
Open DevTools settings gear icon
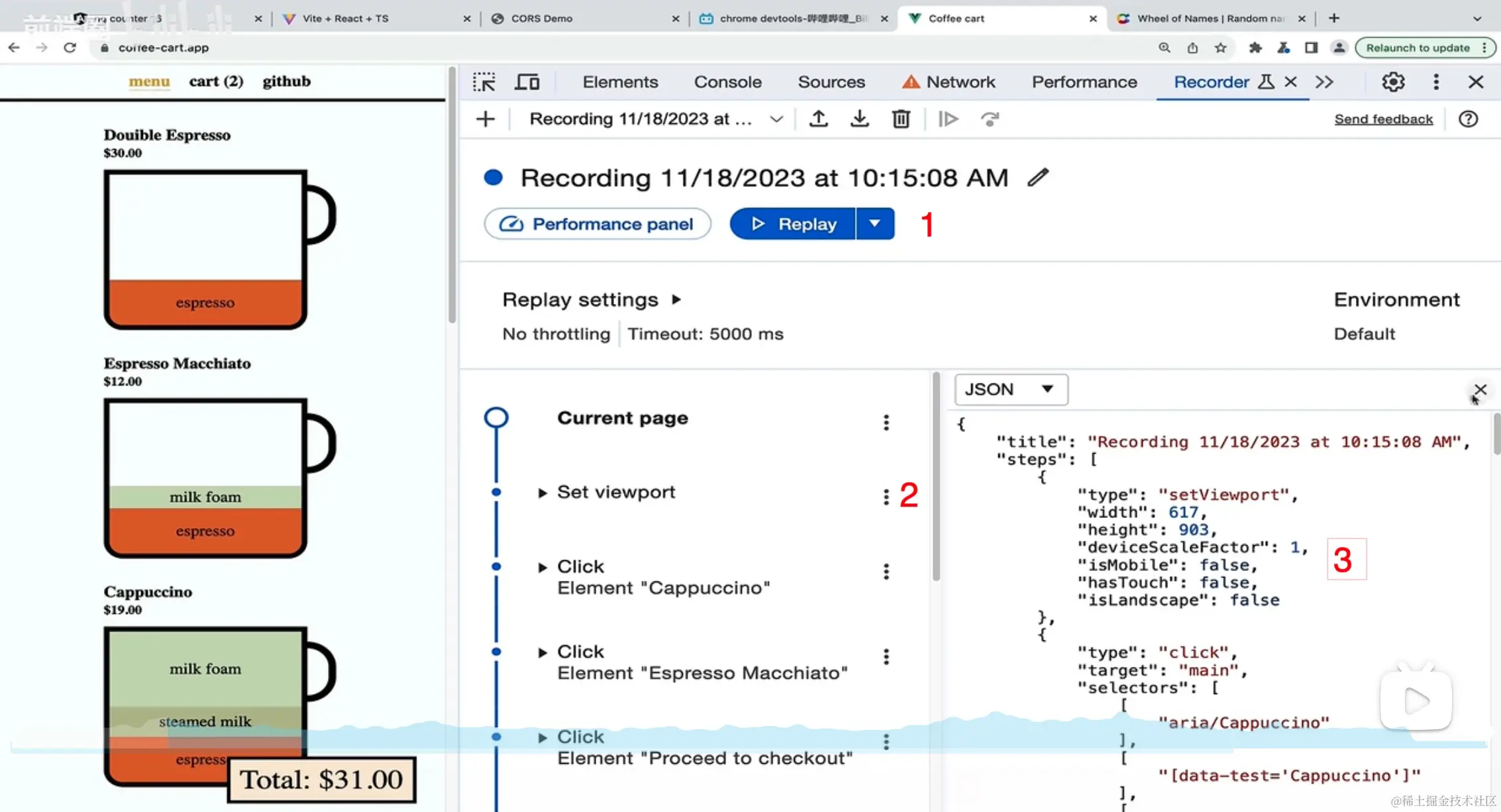click(x=1393, y=82)
